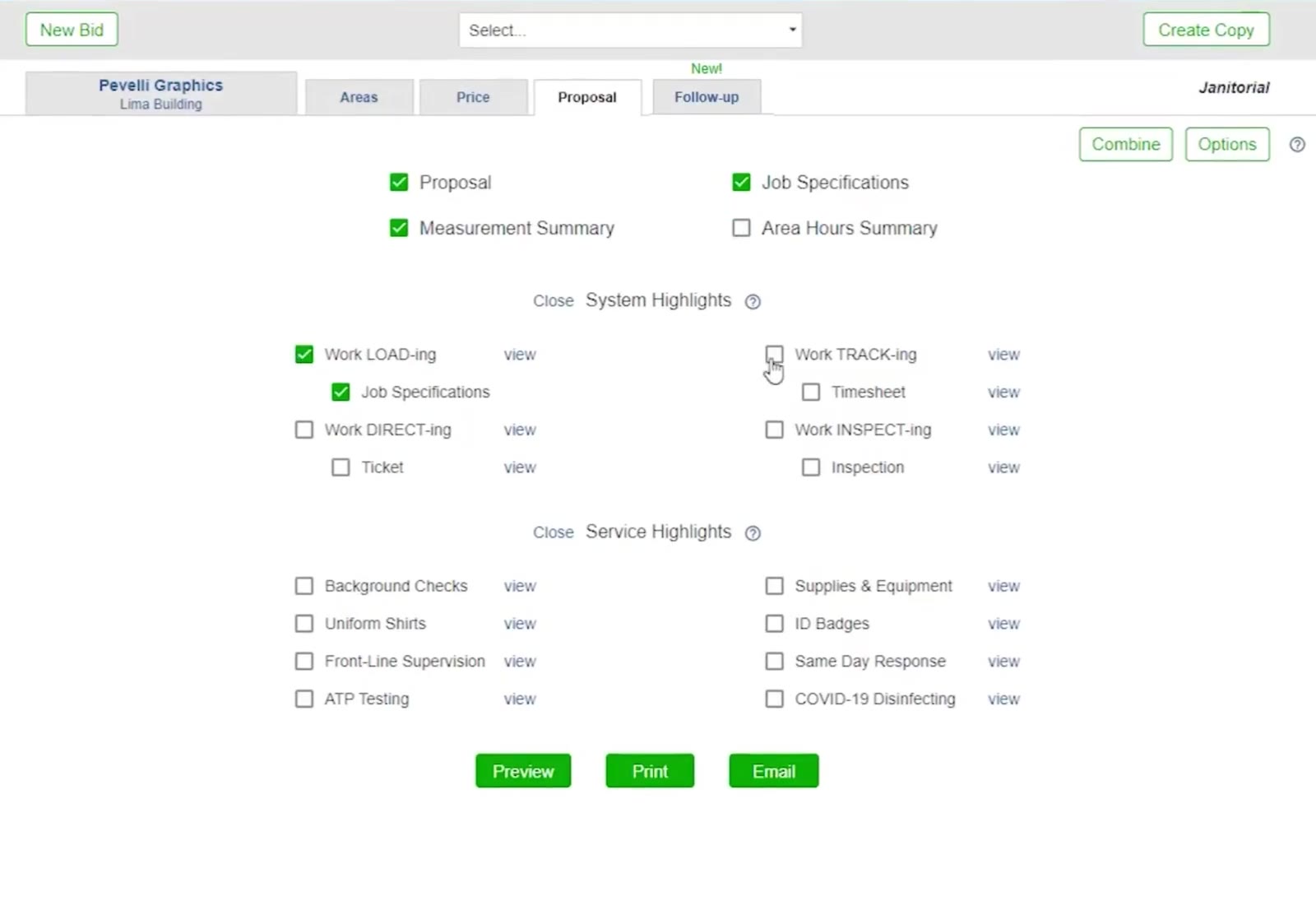View Uniform Shirts details

pos(520,624)
